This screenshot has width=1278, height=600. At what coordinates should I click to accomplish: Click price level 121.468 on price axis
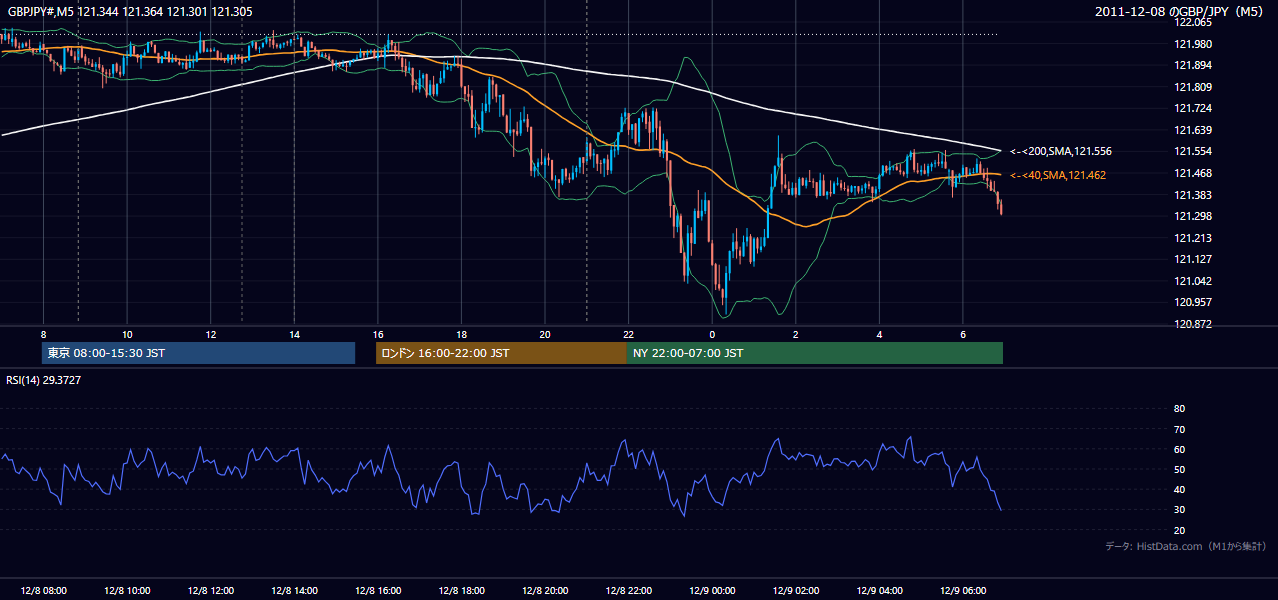pyautogui.click(x=1194, y=173)
